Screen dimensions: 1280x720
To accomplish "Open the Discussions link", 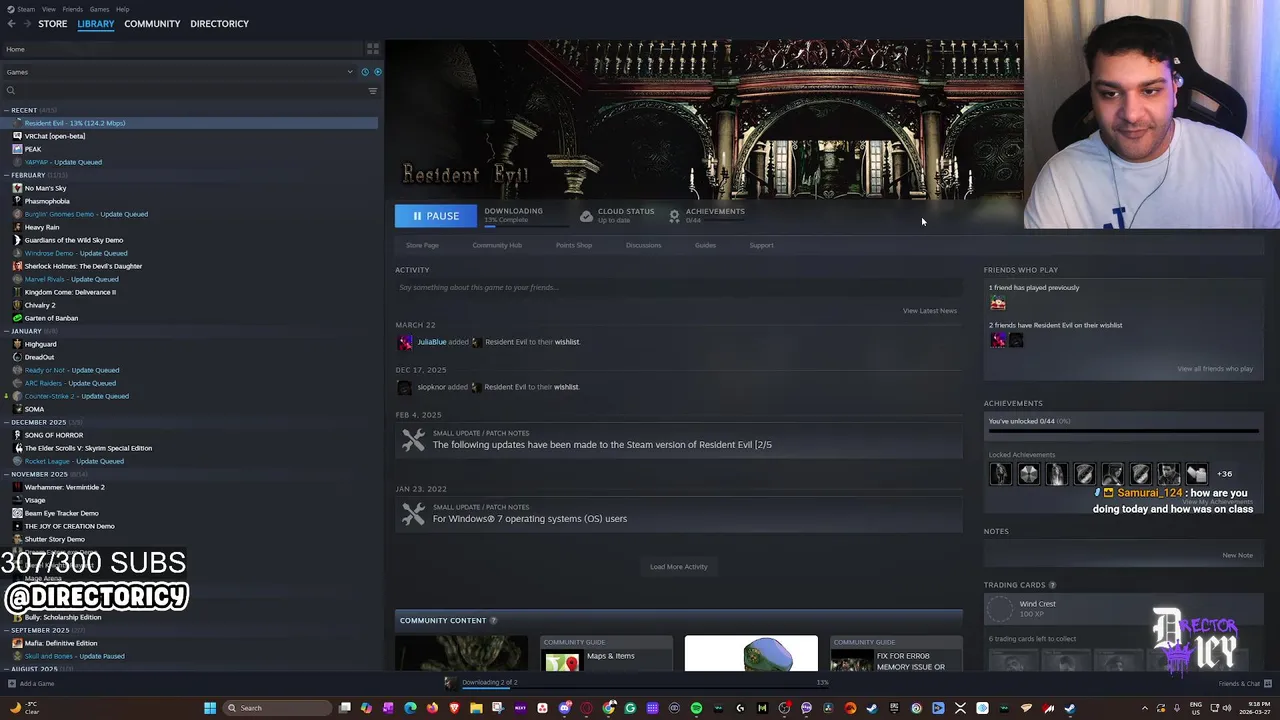I will click(x=643, y=245).
